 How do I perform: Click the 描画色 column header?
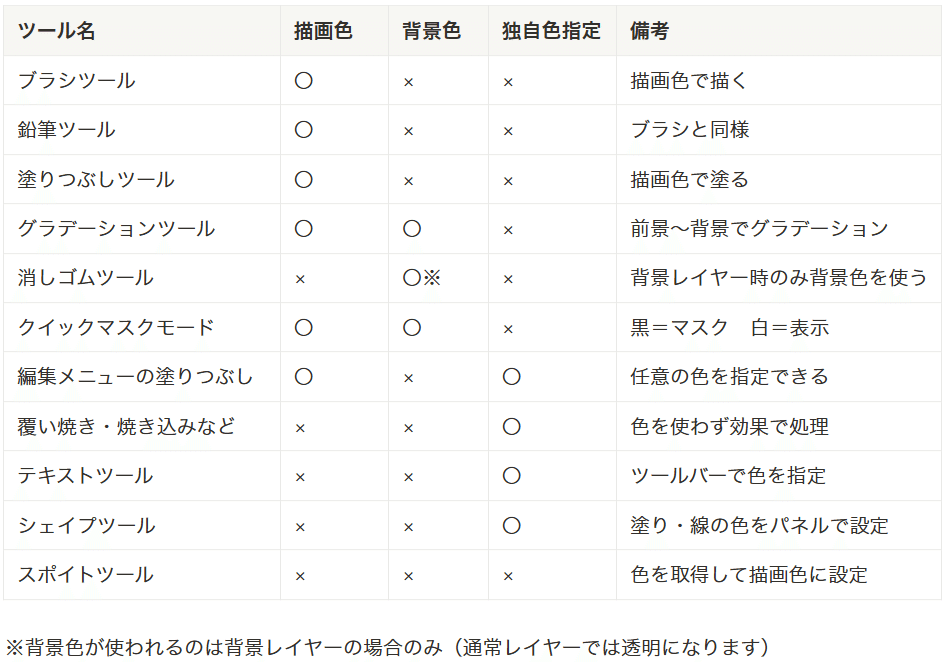(x=323, y=30)
